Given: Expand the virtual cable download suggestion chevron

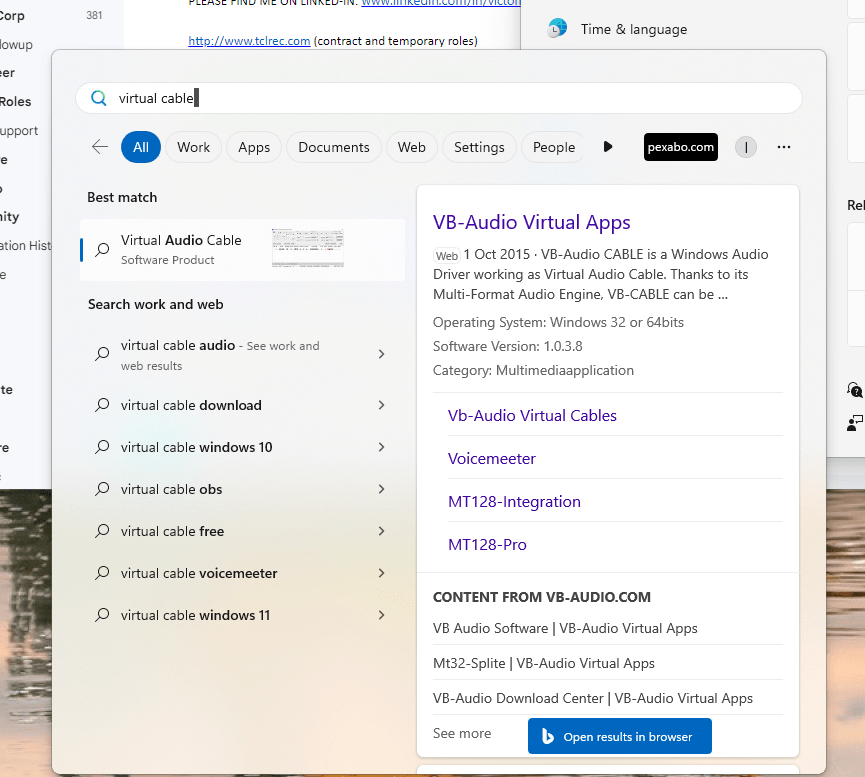Looking at the screenshot, I should [381, 405].
